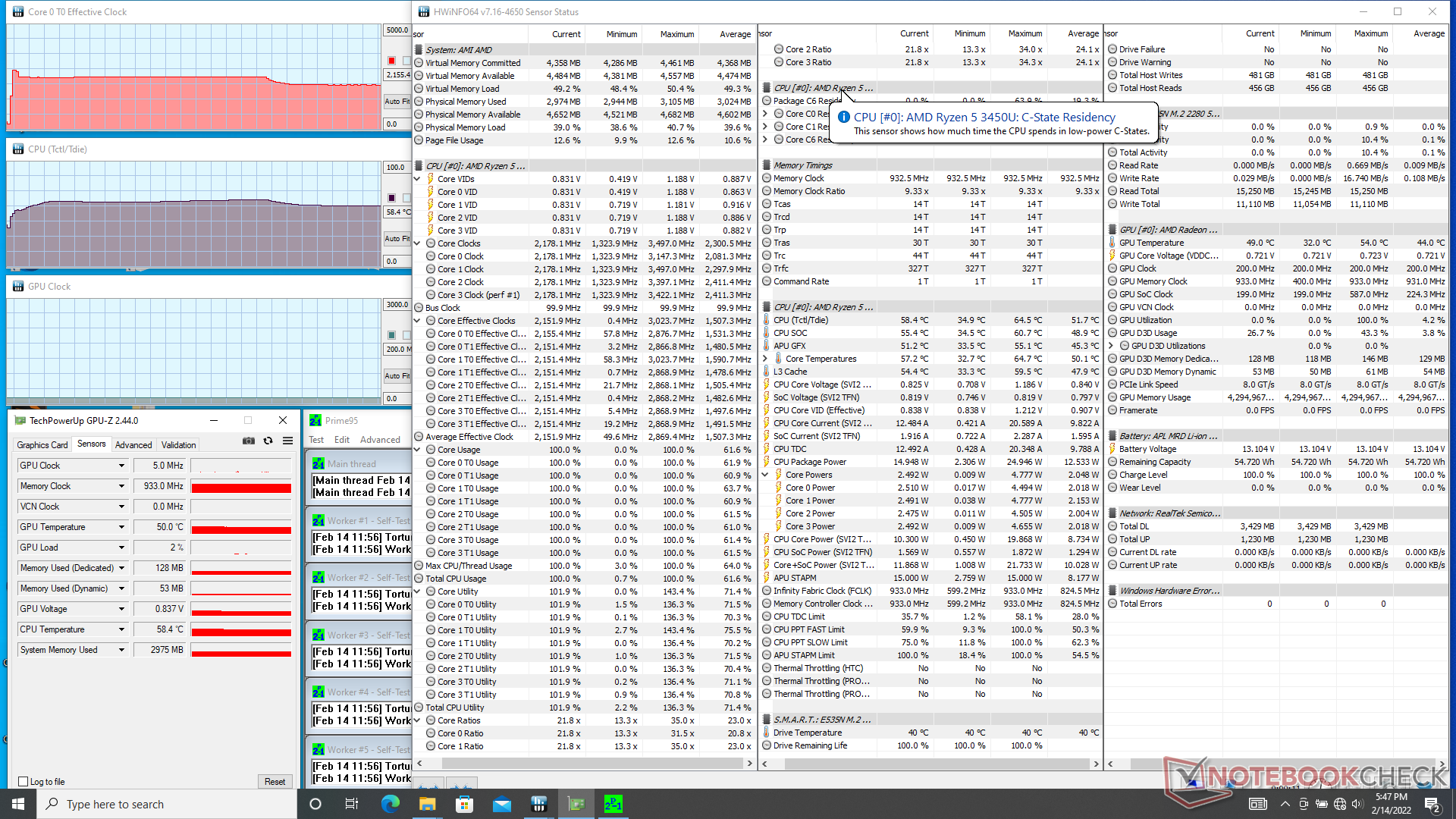Click the GPU-Z refresh icon

268,441
